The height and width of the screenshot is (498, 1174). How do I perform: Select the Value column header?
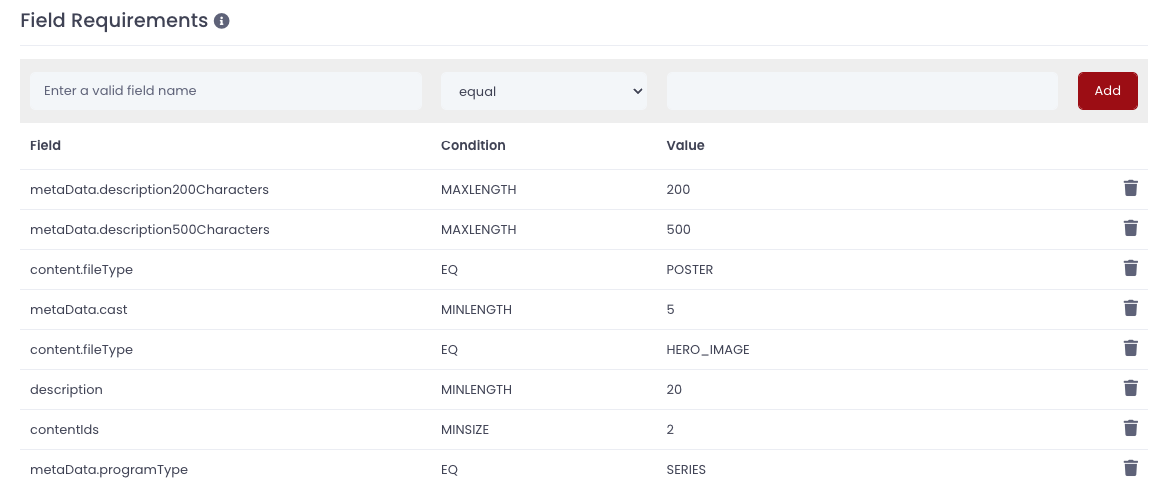pyautogui.click(x=685, y=145)
